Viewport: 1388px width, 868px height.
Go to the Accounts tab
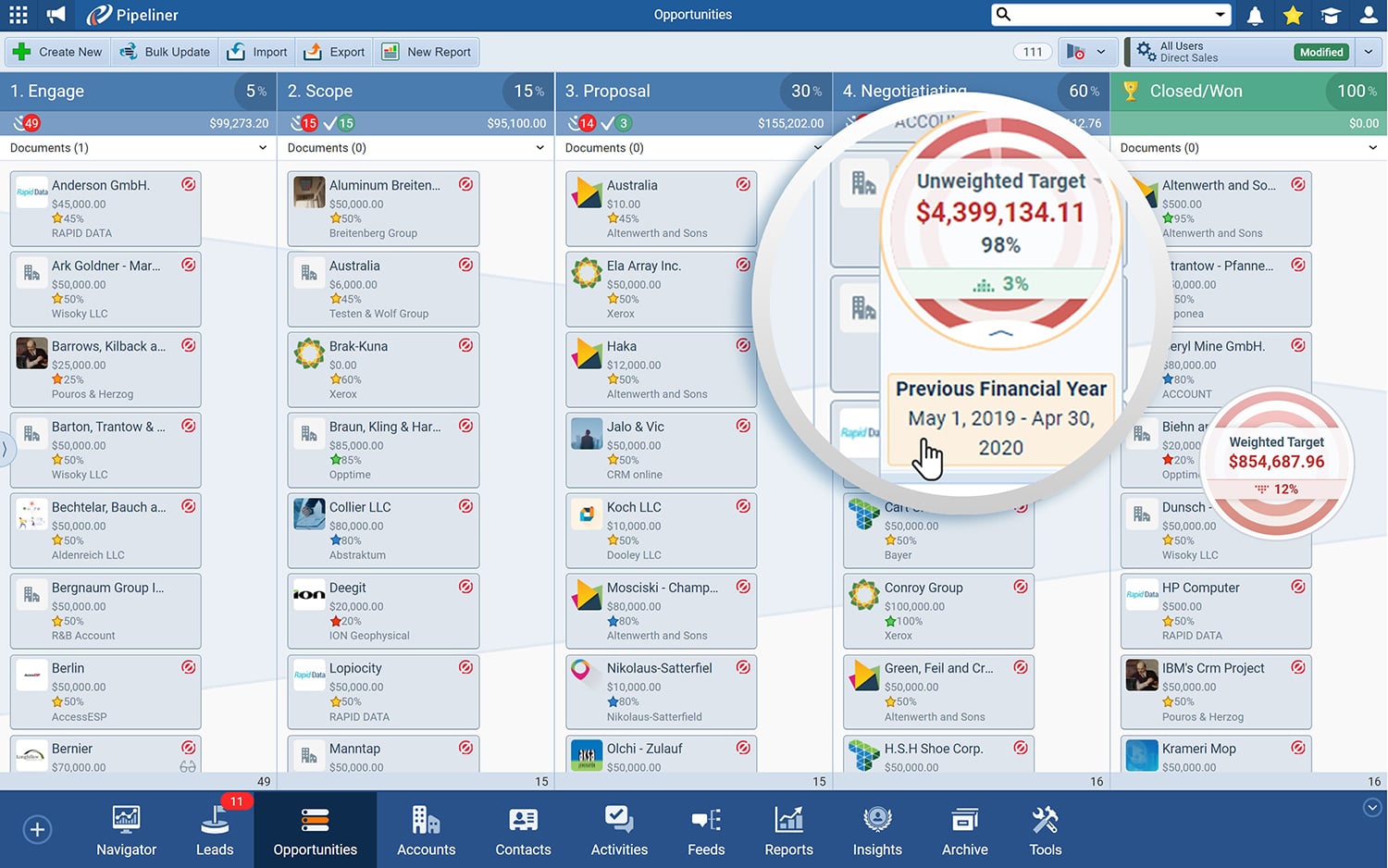[426, 830]
